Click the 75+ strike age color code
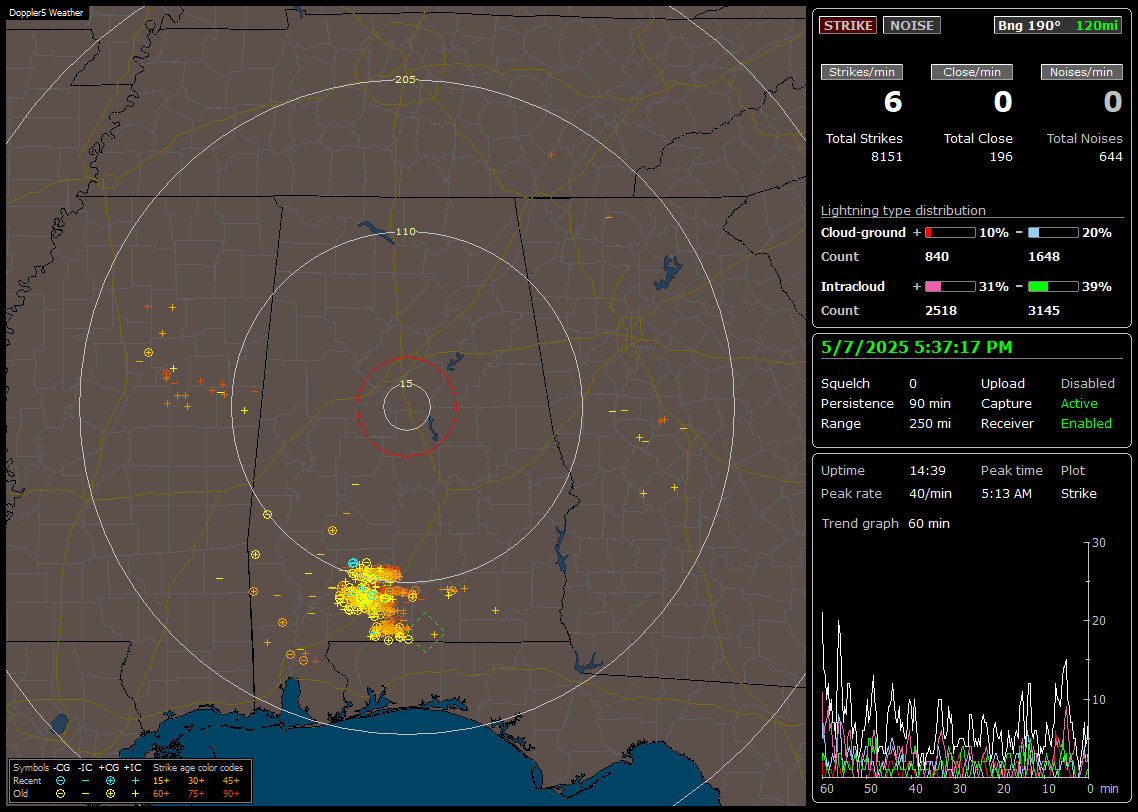The height and width of the screenshot is (812, 1138). [x=196, y=794]
